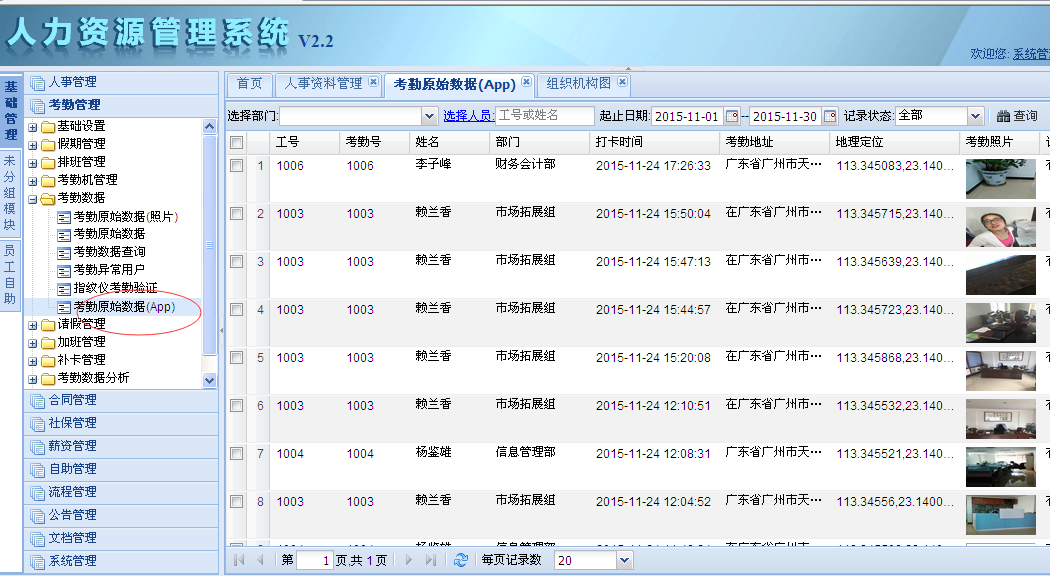1050x577 pixels.
Task: Open the 薪资管理 module panel
Action: click(x=121, y=446)
